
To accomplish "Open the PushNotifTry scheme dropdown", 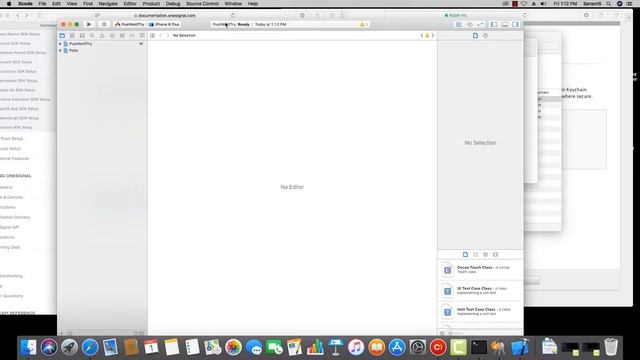I will [x=130, y=24].
